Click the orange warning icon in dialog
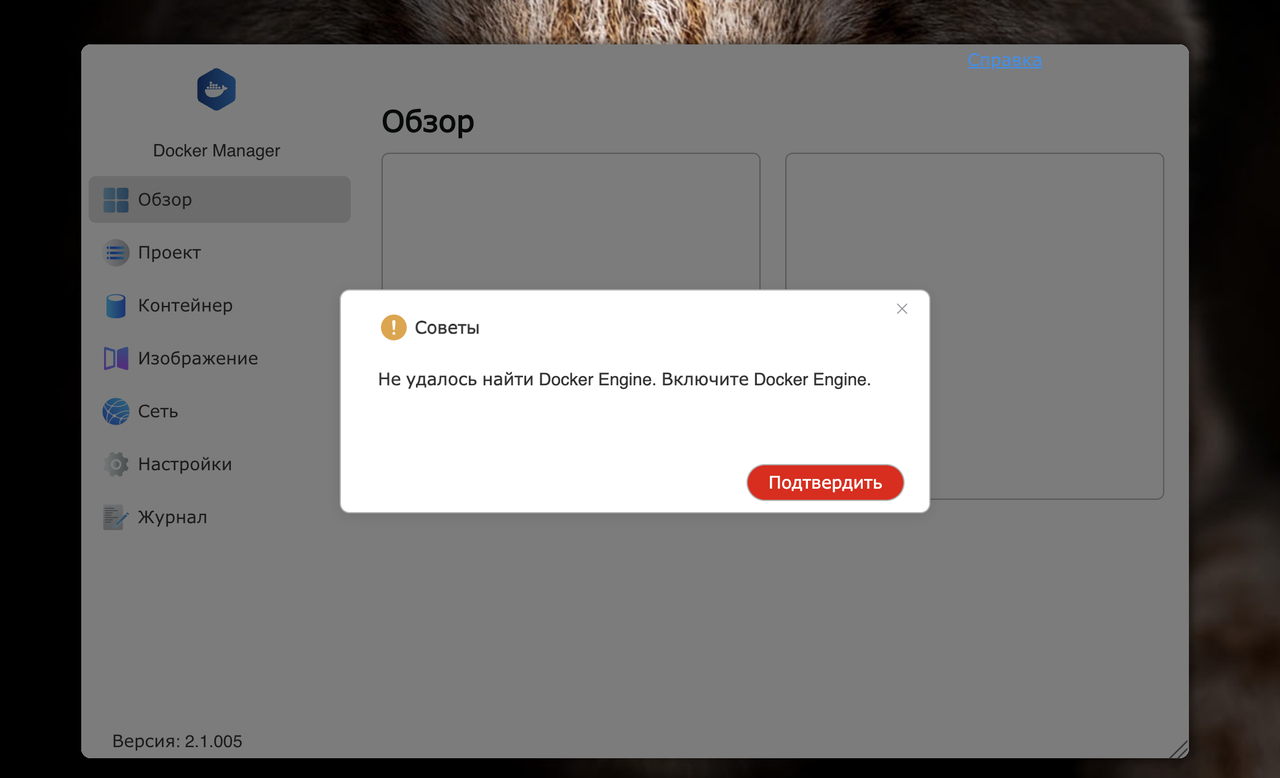Image resolution: width=1280 pixels, height=778 pixels. point(394,327)
